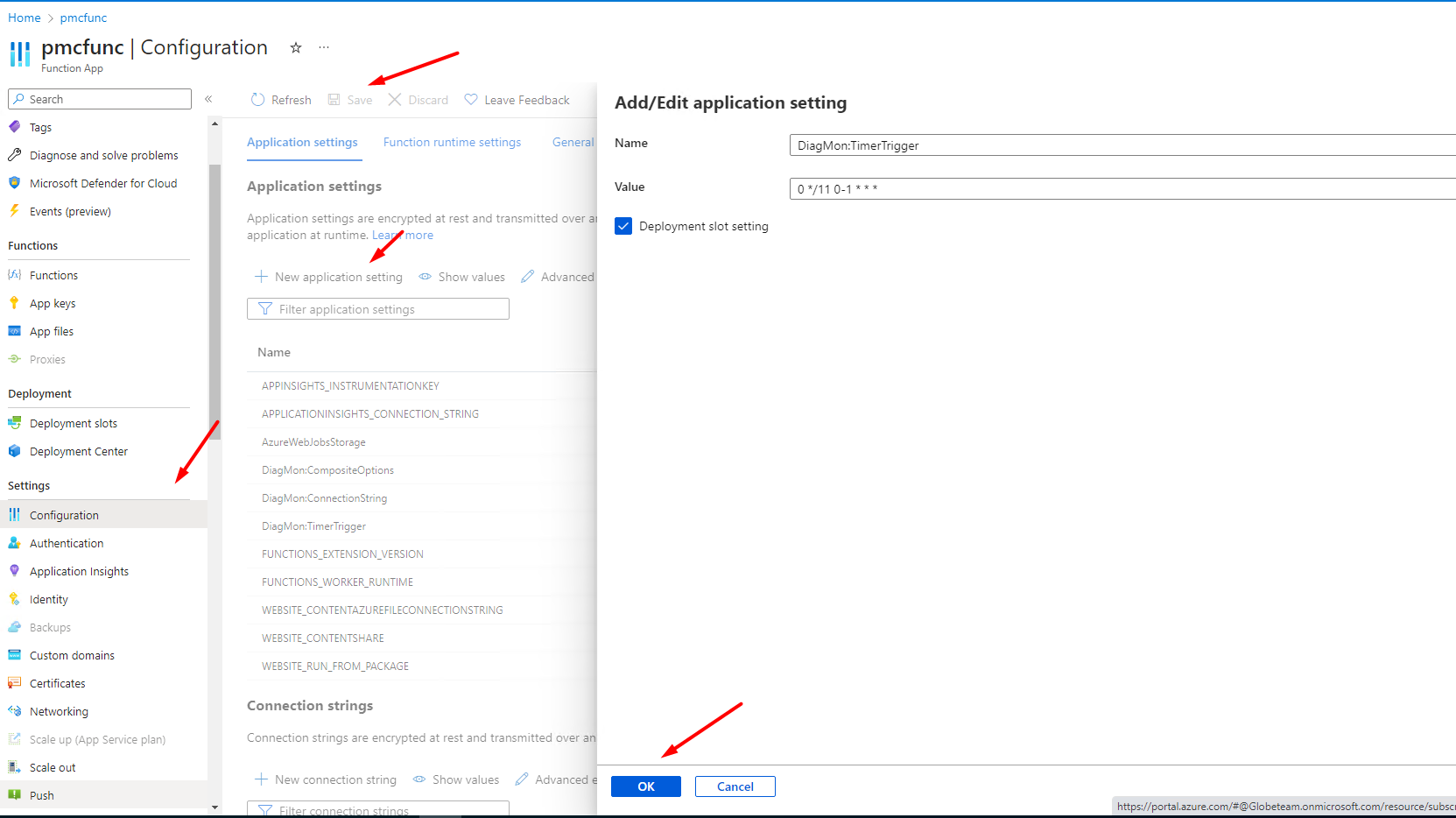
Task: Click the sidebar Search field
Action: (100, 99)
